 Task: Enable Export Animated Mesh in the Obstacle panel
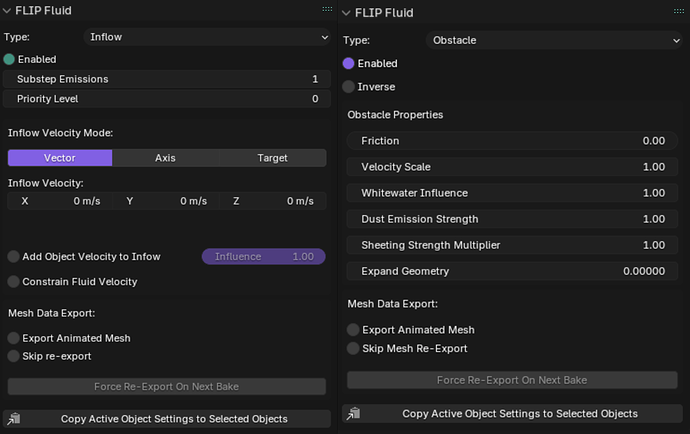tap(353, 330)
